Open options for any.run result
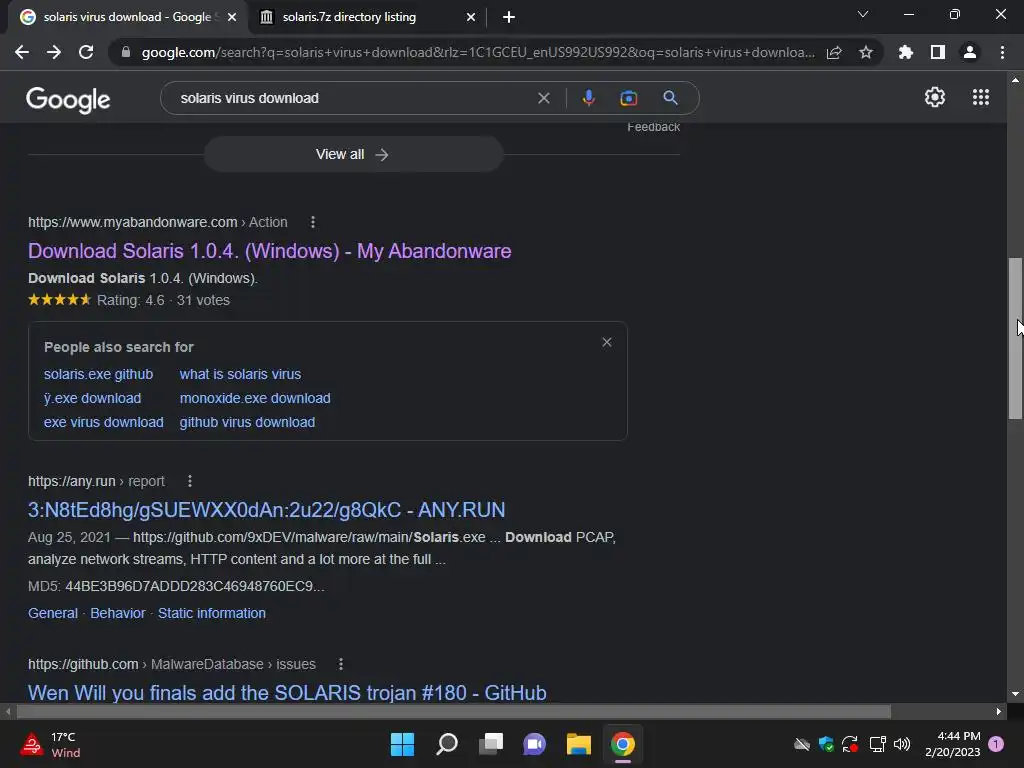This screenshot has height=768, width=1024. [190, 481]
